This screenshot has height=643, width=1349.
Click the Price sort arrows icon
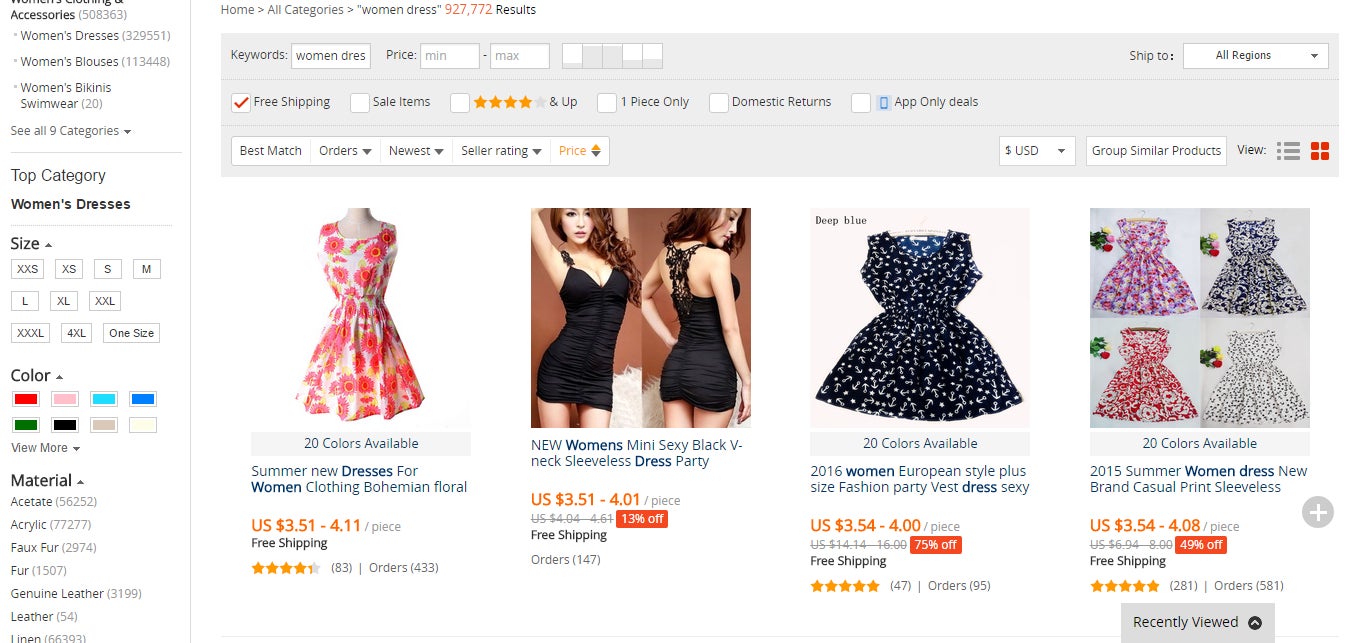596,151
